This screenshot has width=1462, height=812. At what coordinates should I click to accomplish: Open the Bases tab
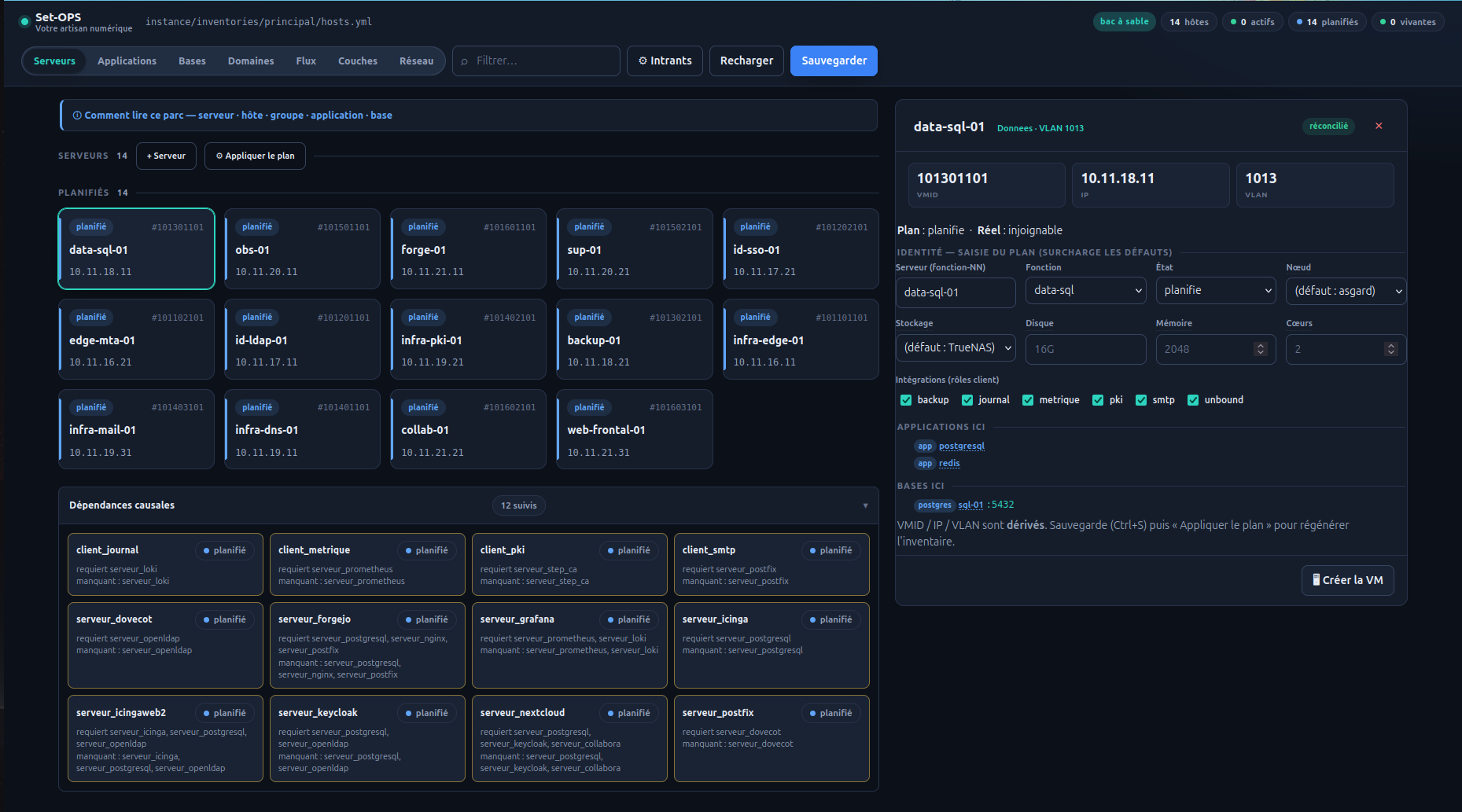click(192, 61)
